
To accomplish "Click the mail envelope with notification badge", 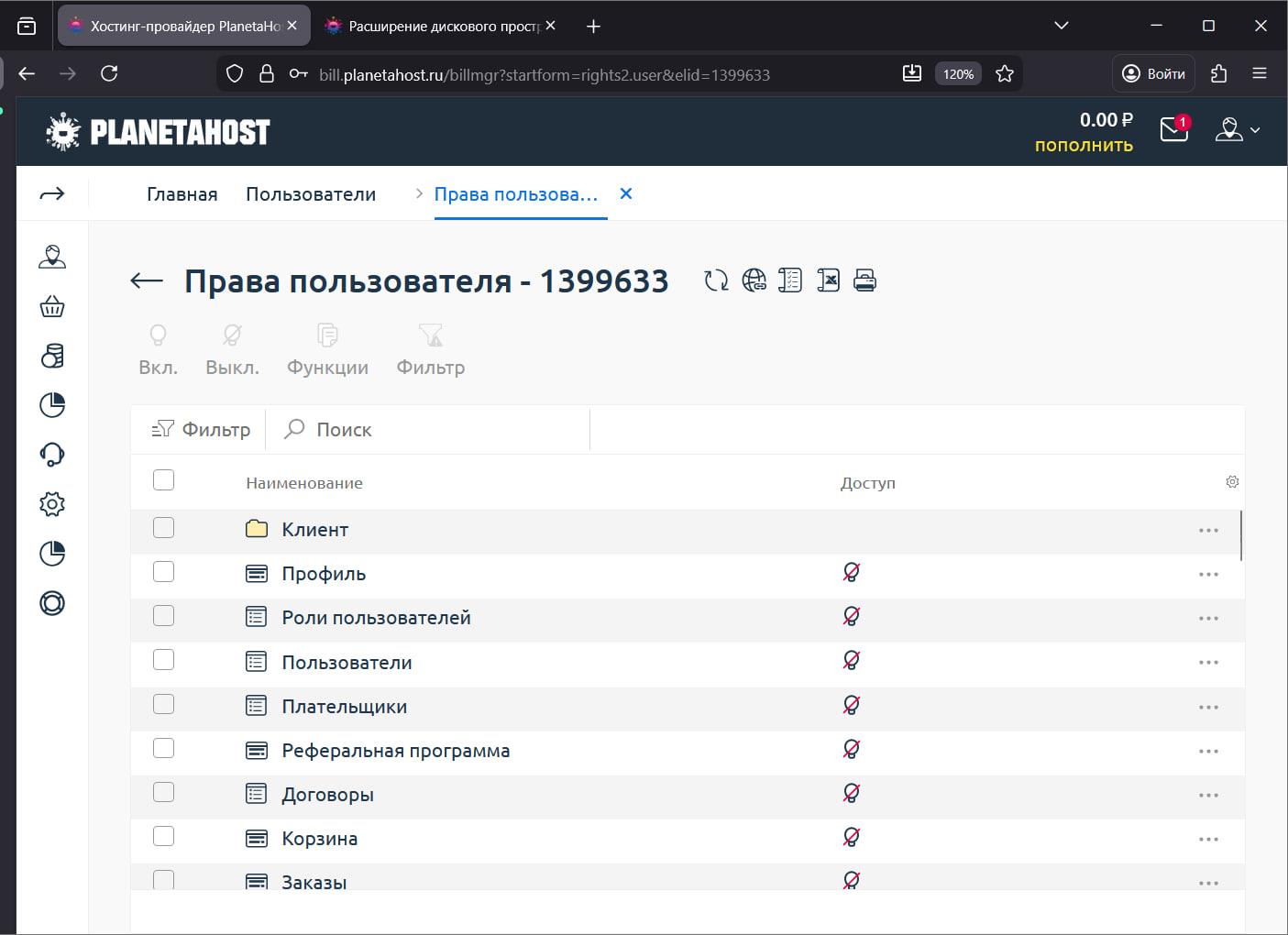I will click(x=1173, y=130).
